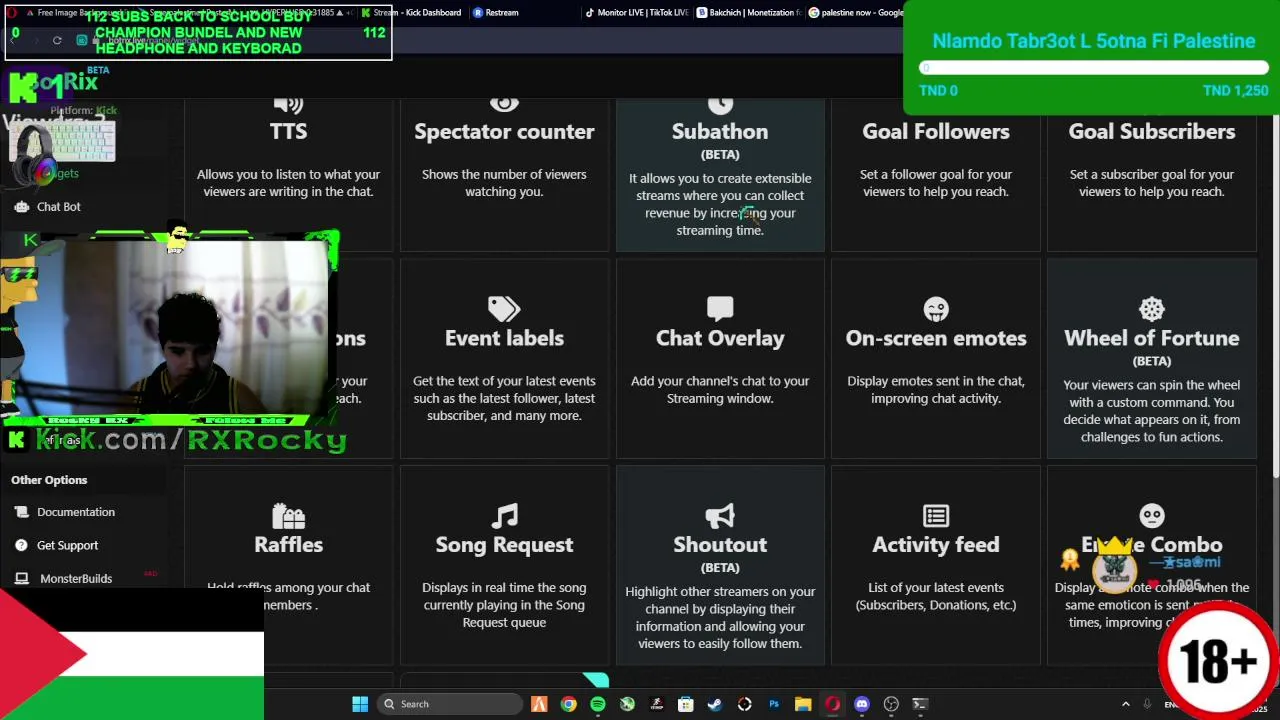
Task: Click 'Hold raffles among your chat' description
Action: (288, 596)
